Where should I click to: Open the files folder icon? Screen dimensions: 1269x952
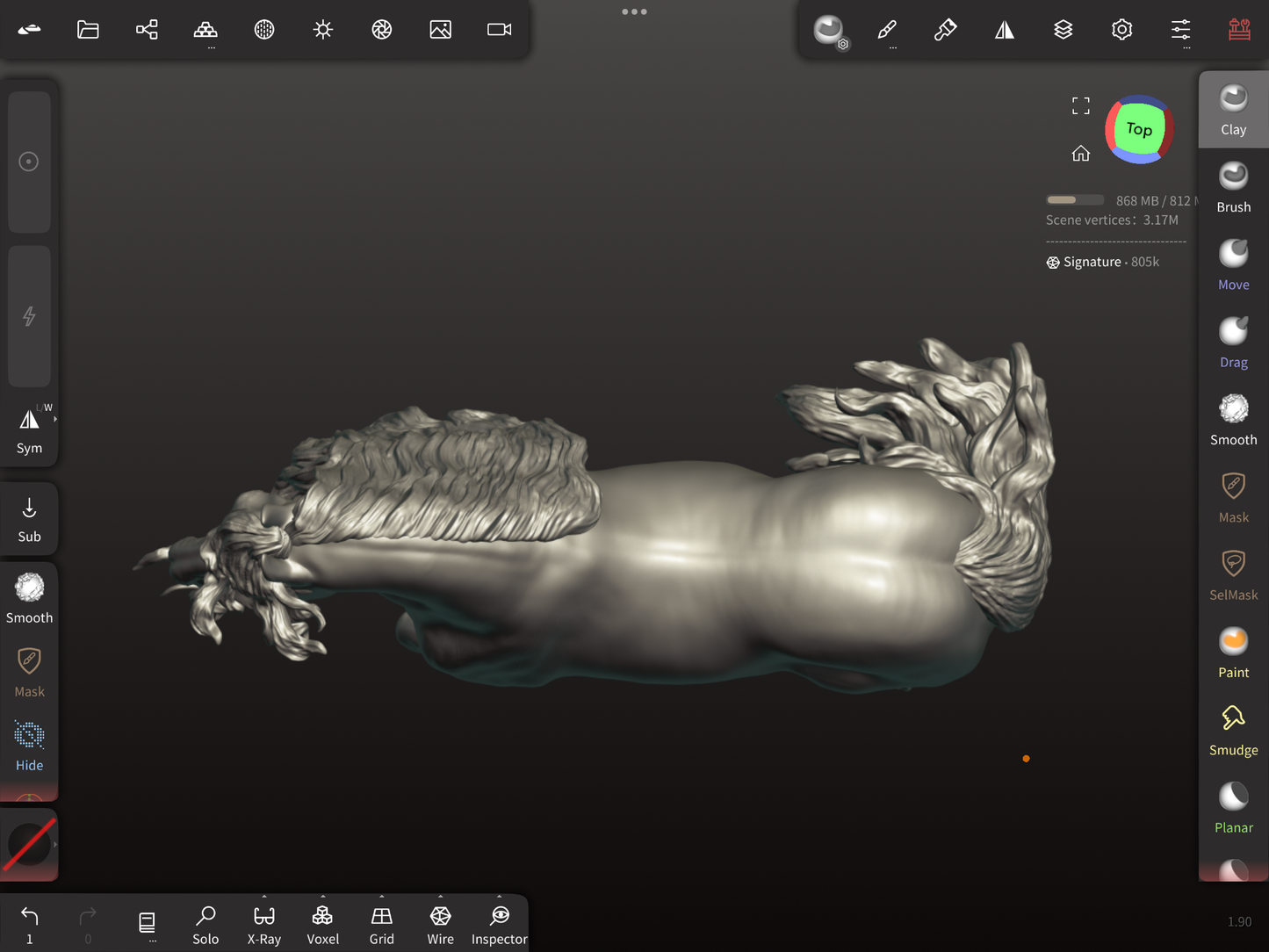tap(88, 30)
